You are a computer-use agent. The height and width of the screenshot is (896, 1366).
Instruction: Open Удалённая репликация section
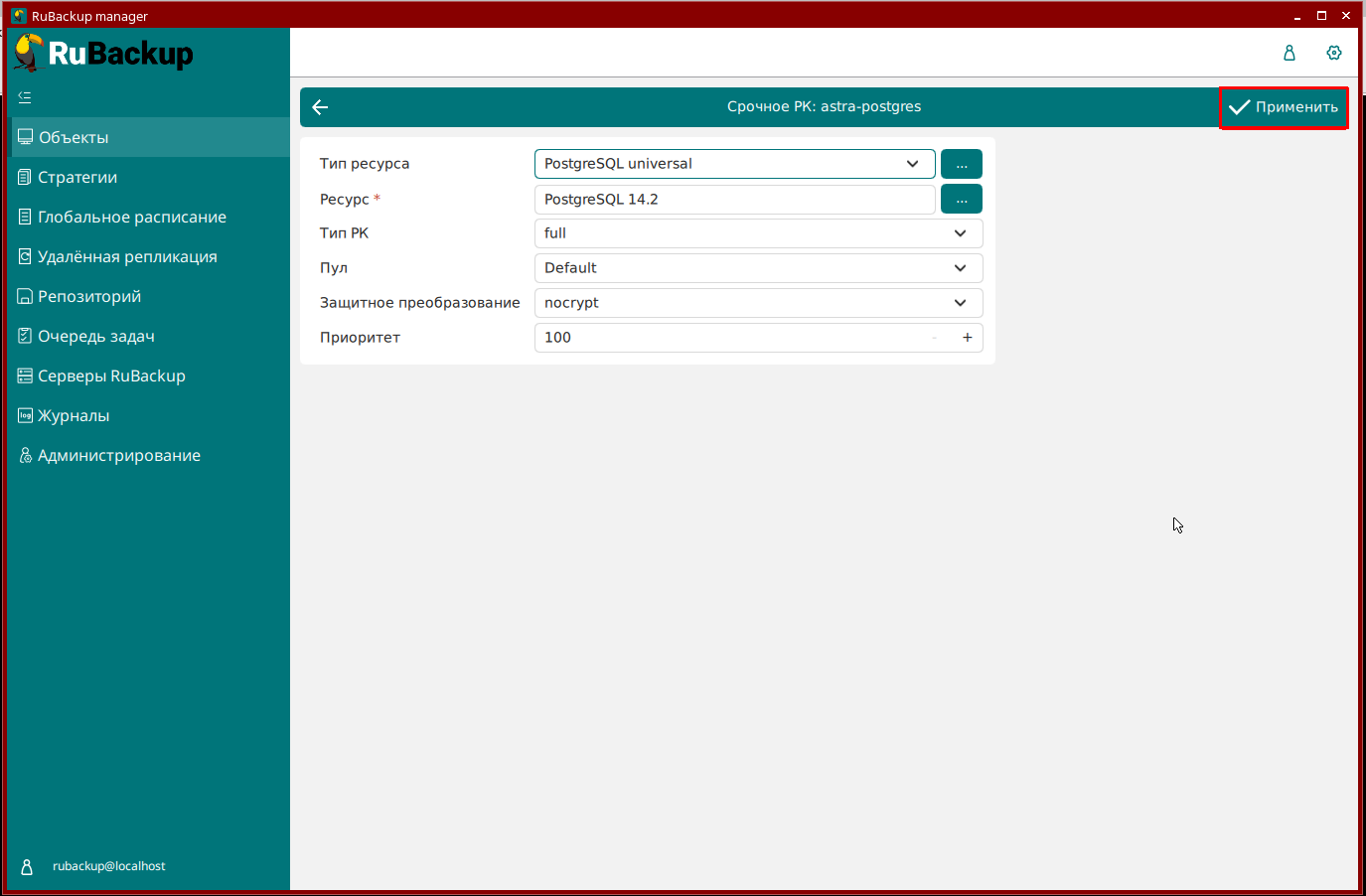click(149, 256)
